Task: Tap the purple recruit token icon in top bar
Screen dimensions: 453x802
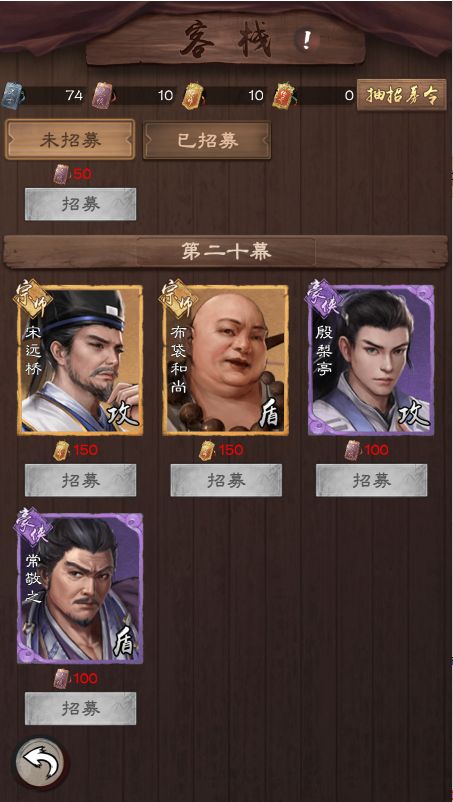Action: (102, 96)
